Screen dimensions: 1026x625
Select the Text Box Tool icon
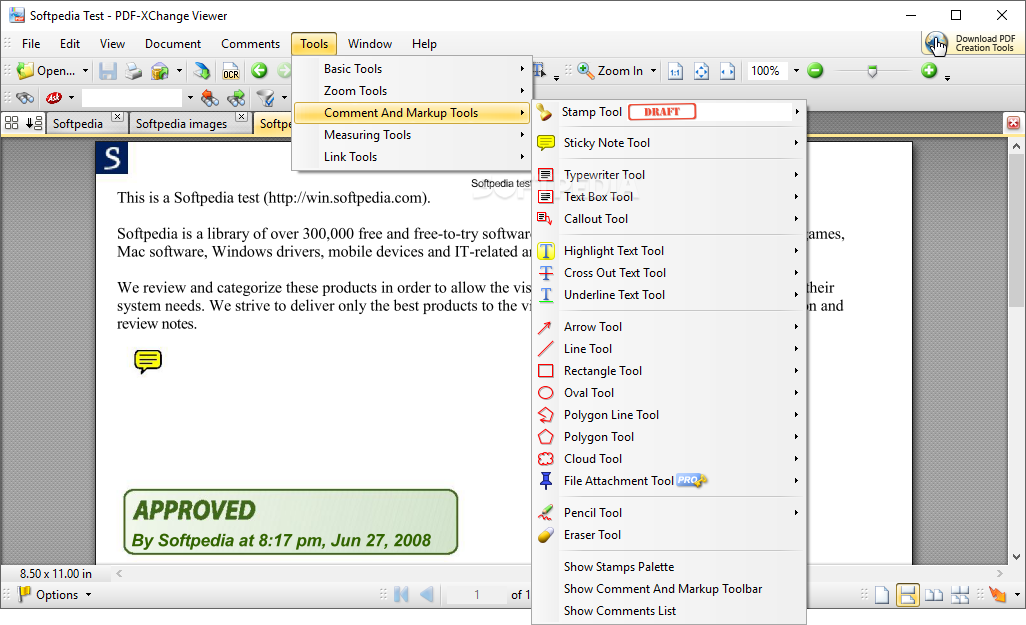pyautogui.click(x=545, y=197)
